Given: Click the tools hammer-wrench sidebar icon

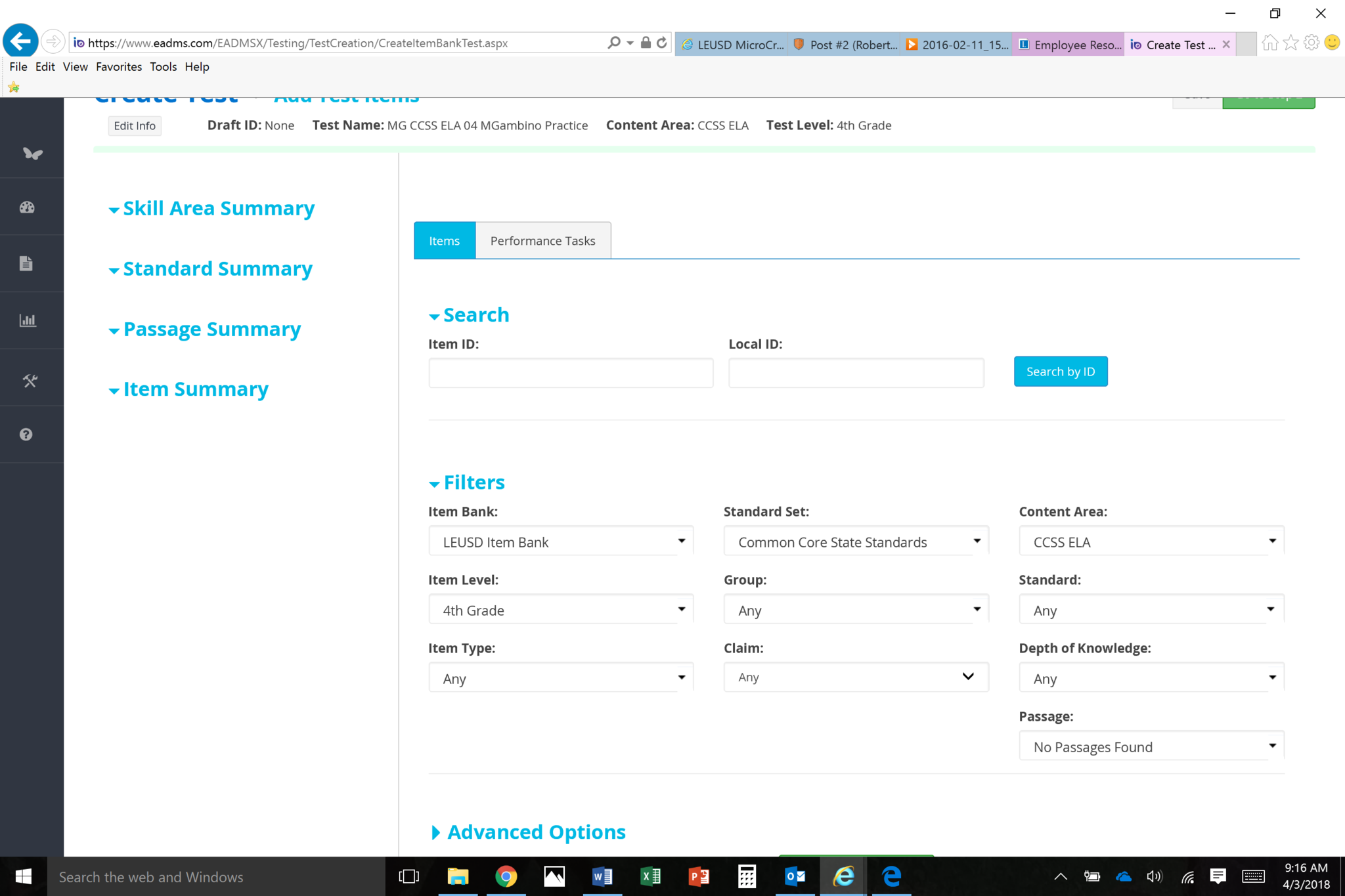Looking at the screenshot, I should [x=30, y=381].
